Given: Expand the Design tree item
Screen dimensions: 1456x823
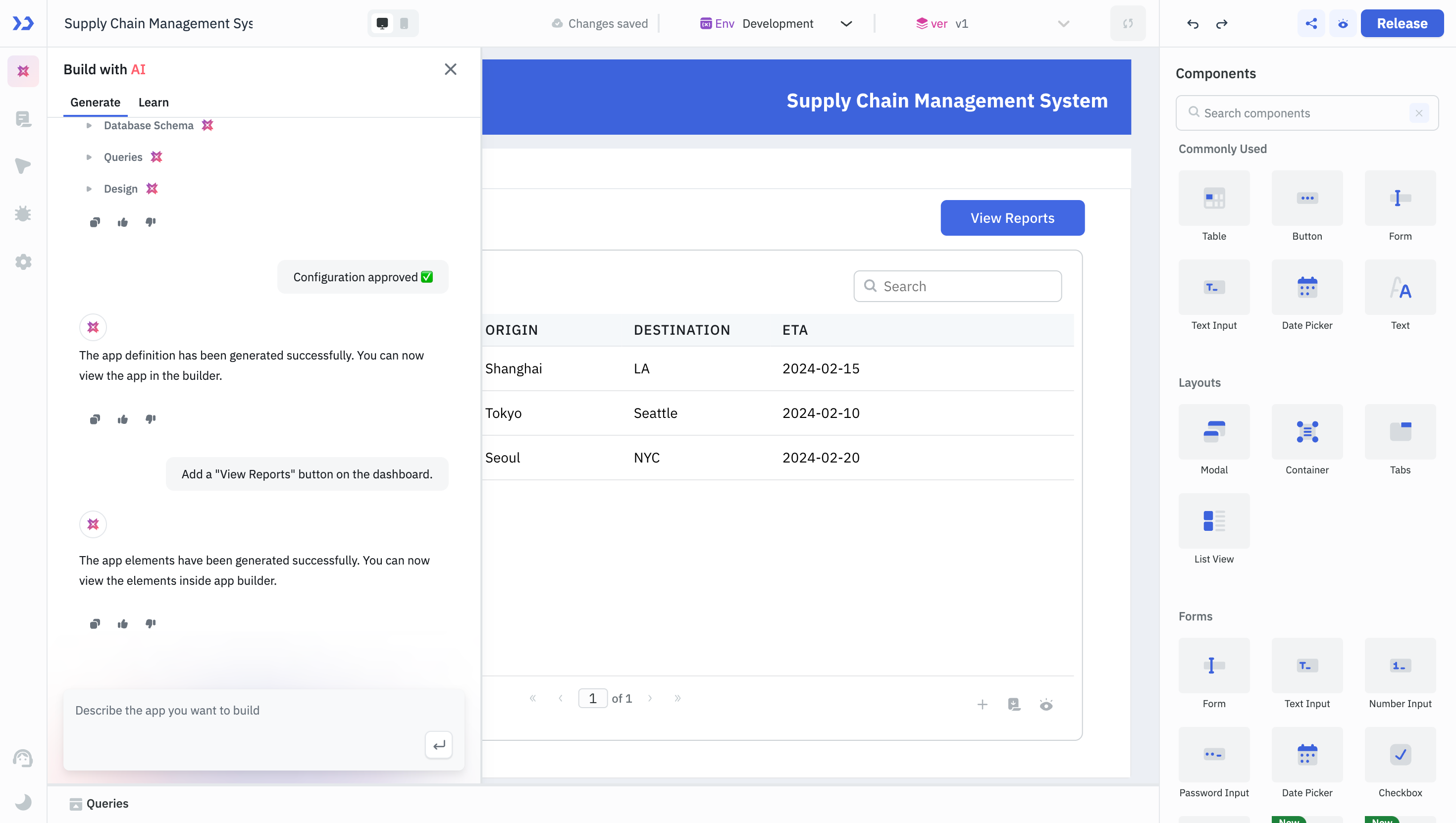Looking at the screenshot, I should tap(89, 189).
